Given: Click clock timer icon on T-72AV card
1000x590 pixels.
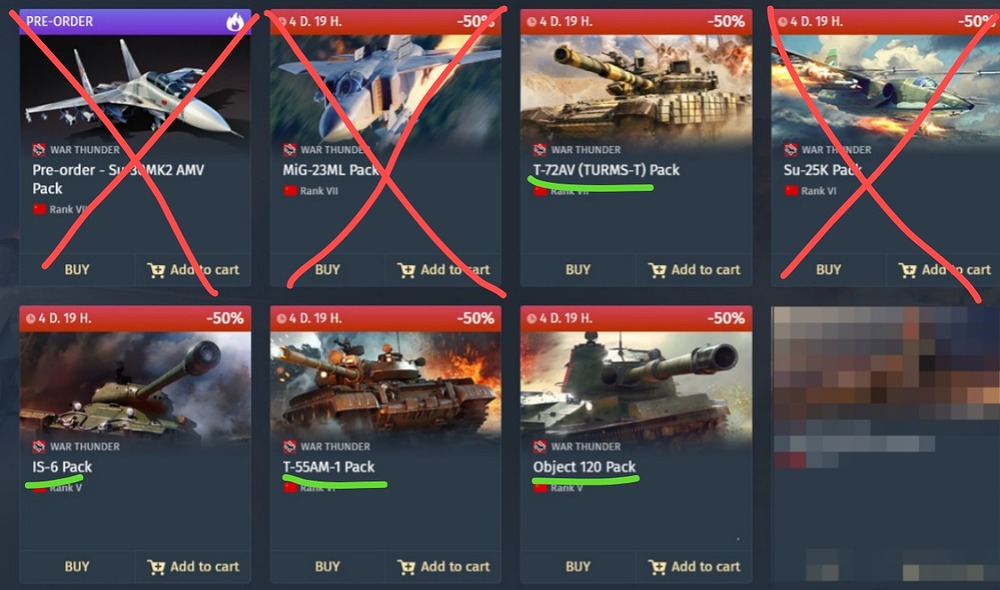Looking at the screenshot, I should 532,22.
